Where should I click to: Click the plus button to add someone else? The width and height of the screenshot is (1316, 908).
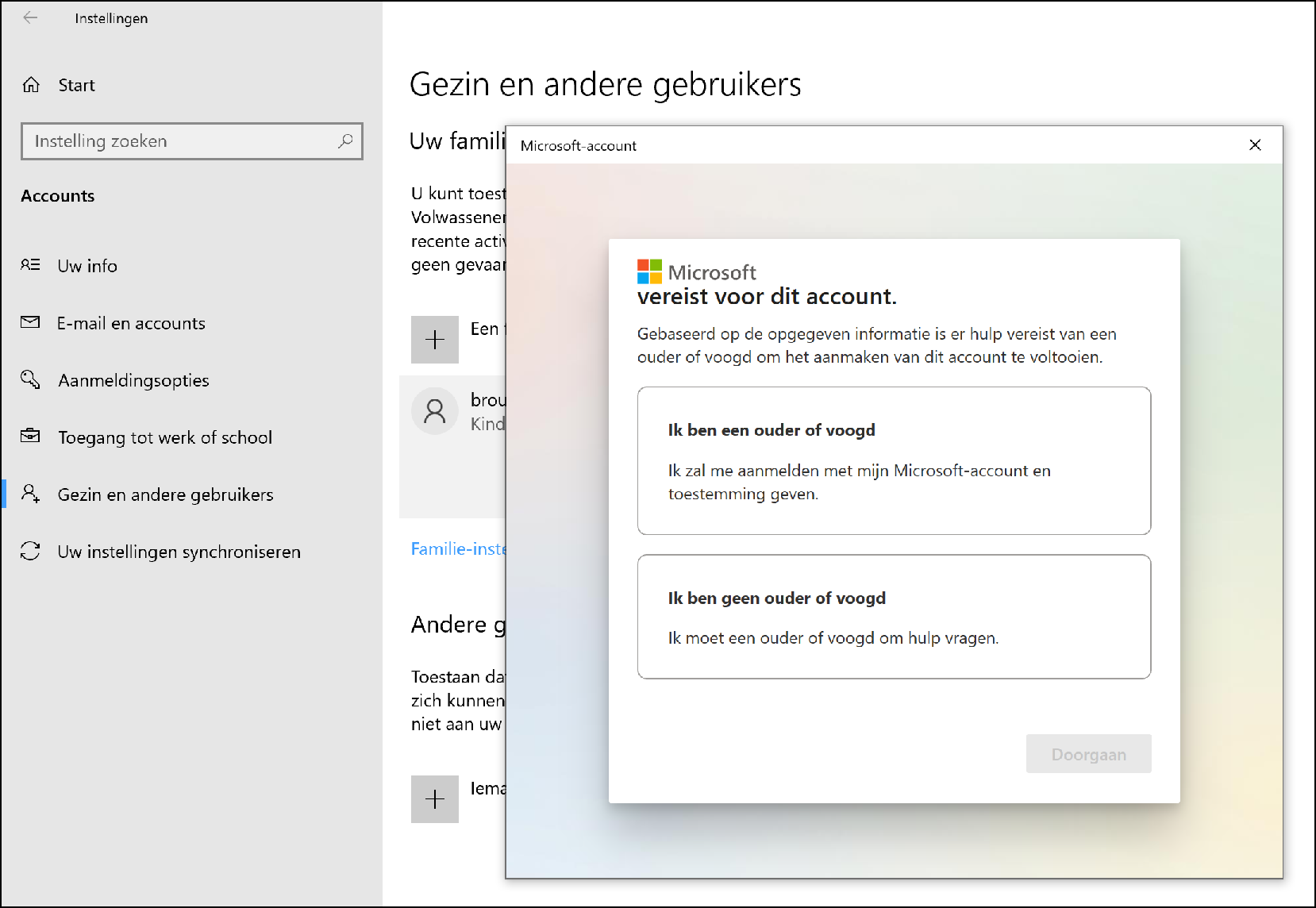(x=435, y=799)
